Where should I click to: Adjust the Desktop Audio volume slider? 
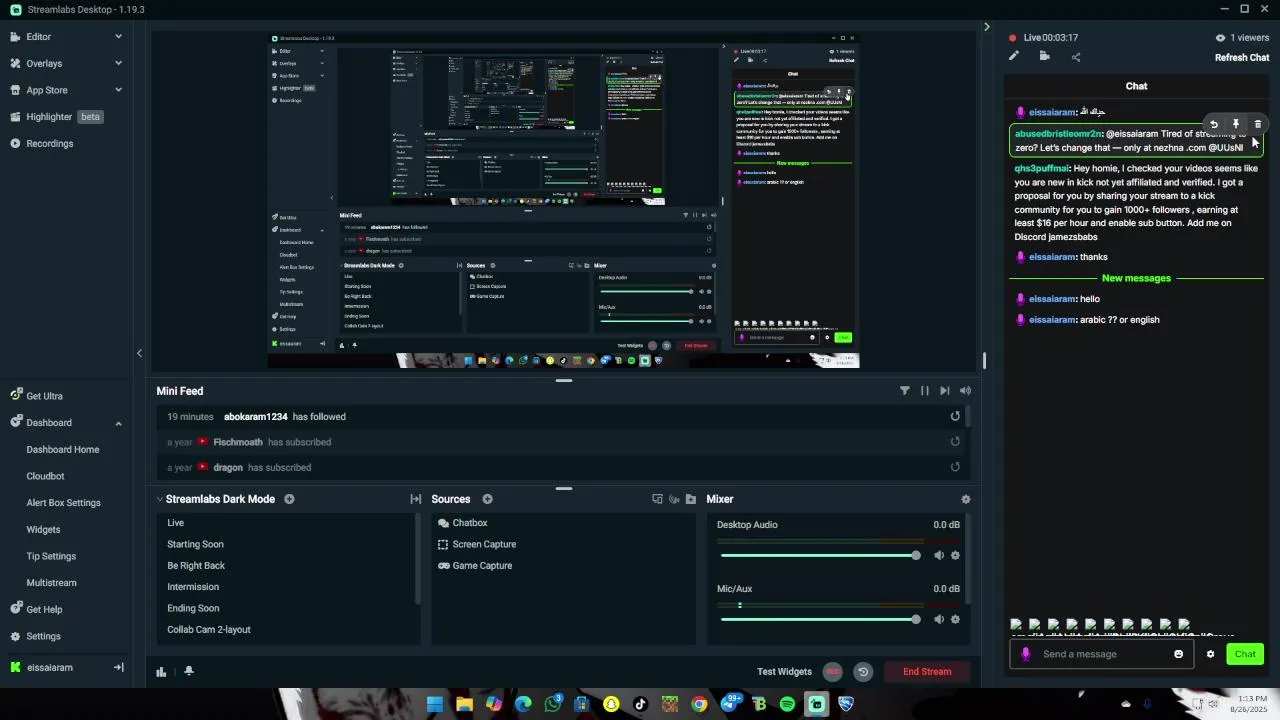(x=820, y=555)
